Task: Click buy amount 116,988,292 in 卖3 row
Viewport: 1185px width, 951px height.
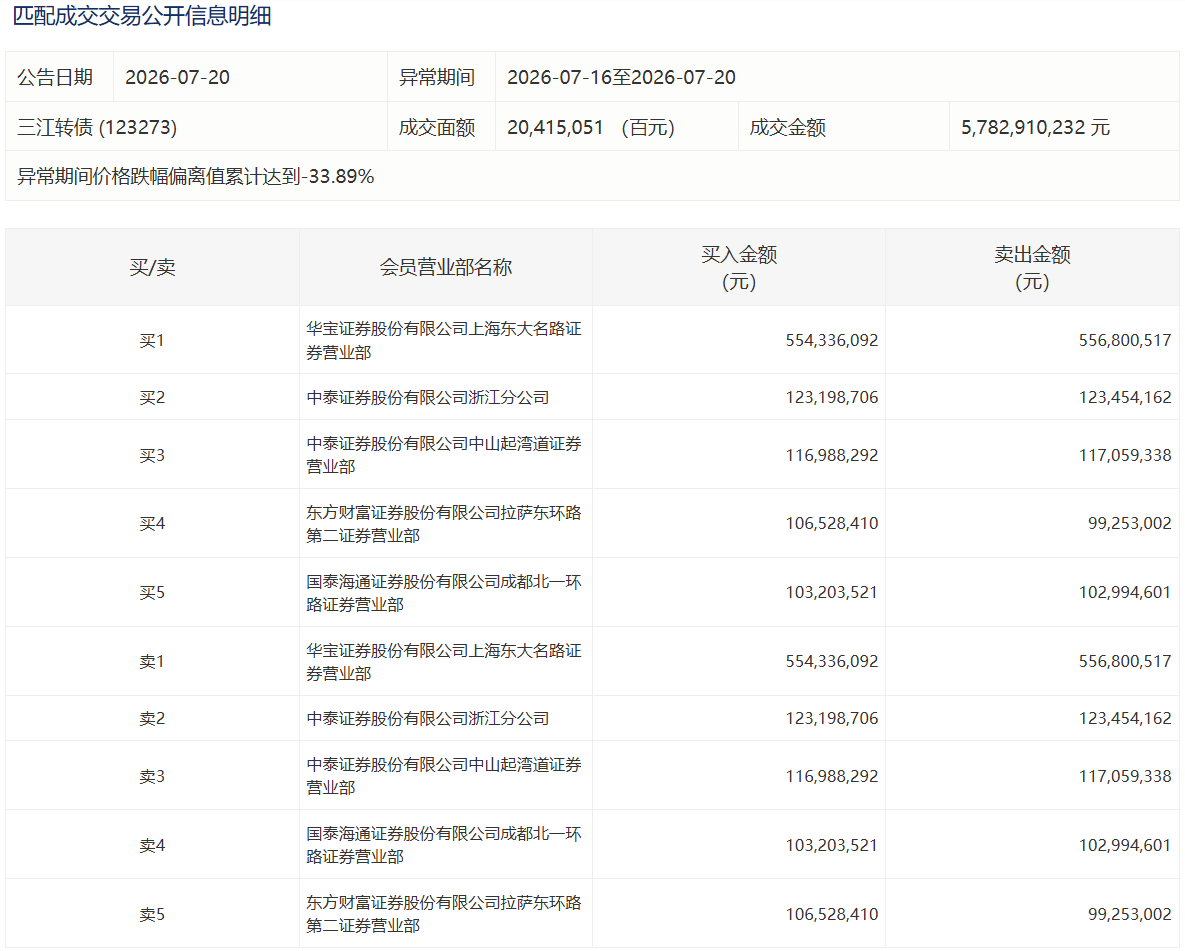Action: coord(831,776)
